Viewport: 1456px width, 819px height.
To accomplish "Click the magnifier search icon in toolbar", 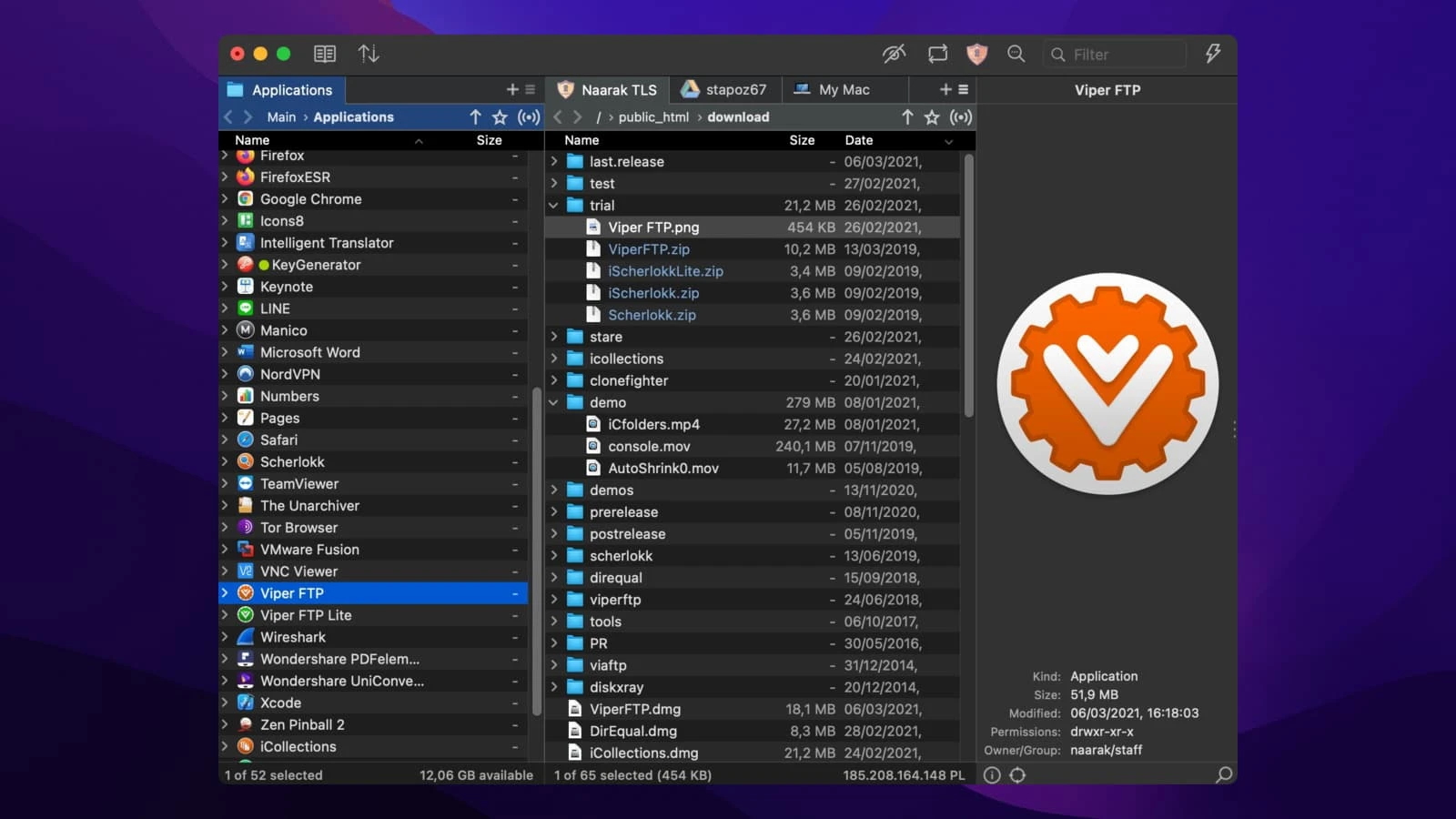I will coord(1016,54).
